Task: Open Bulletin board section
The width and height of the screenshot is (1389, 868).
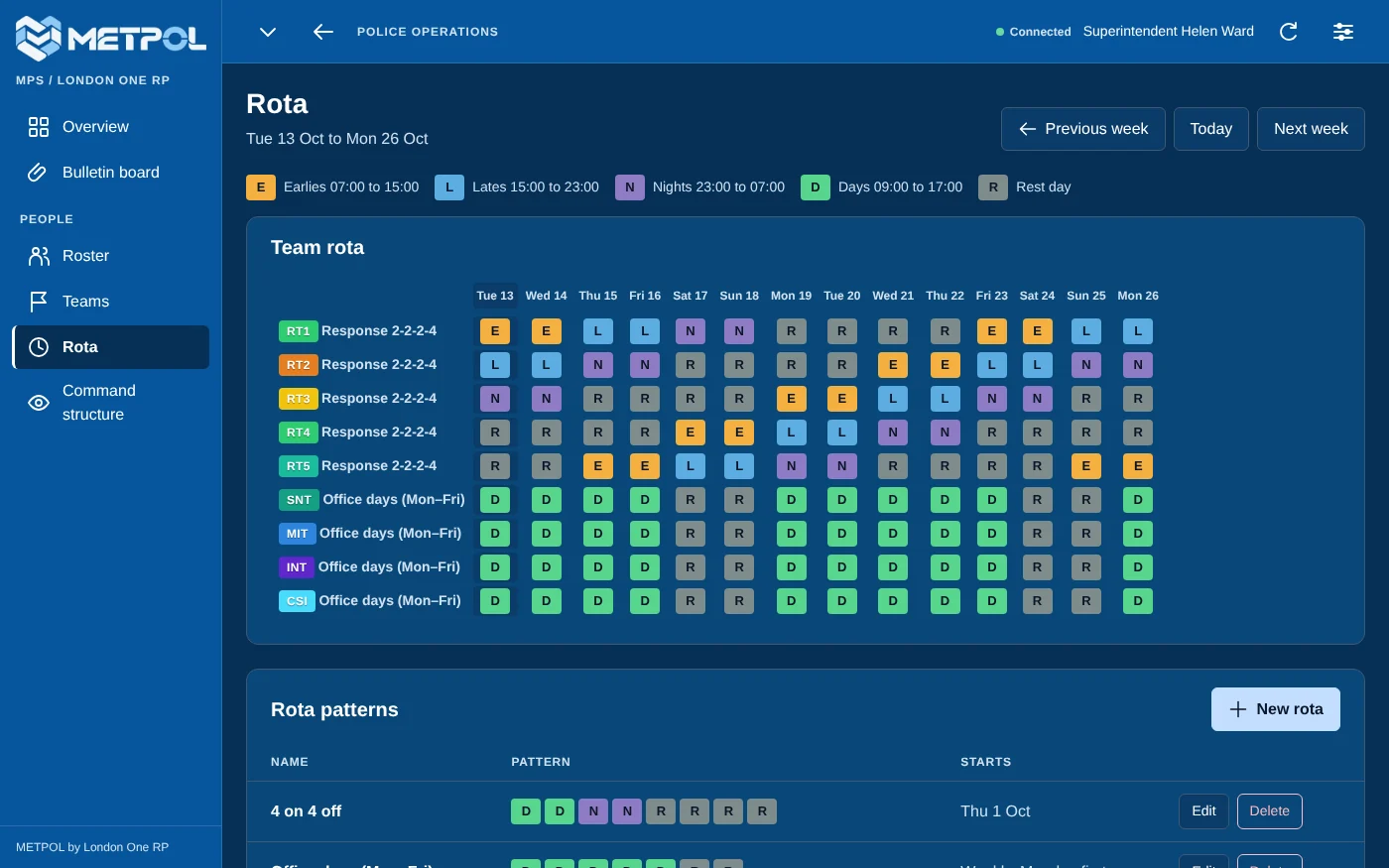Action: point(111,173)
